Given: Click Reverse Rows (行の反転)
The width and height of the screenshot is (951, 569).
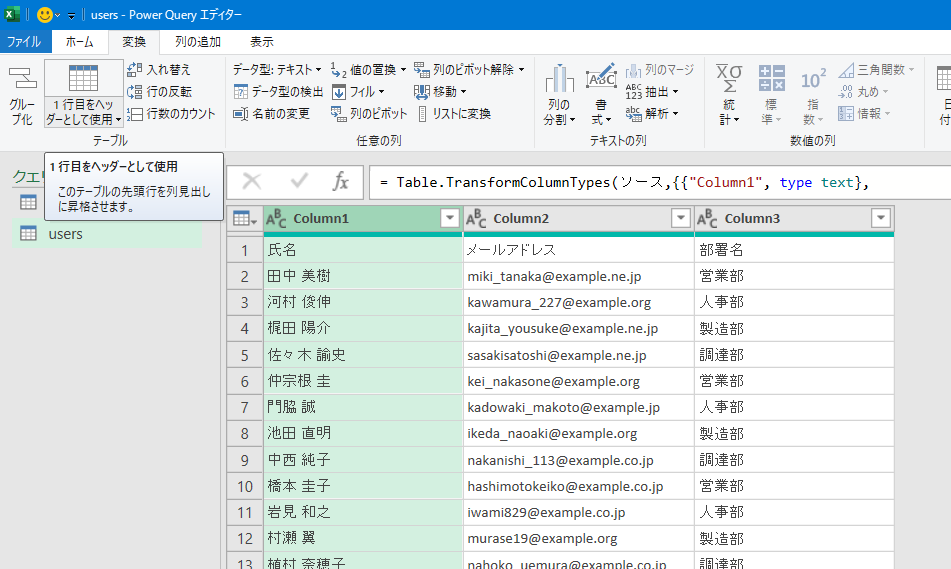Looking at the screenshot, I should (x=160, y=92).
